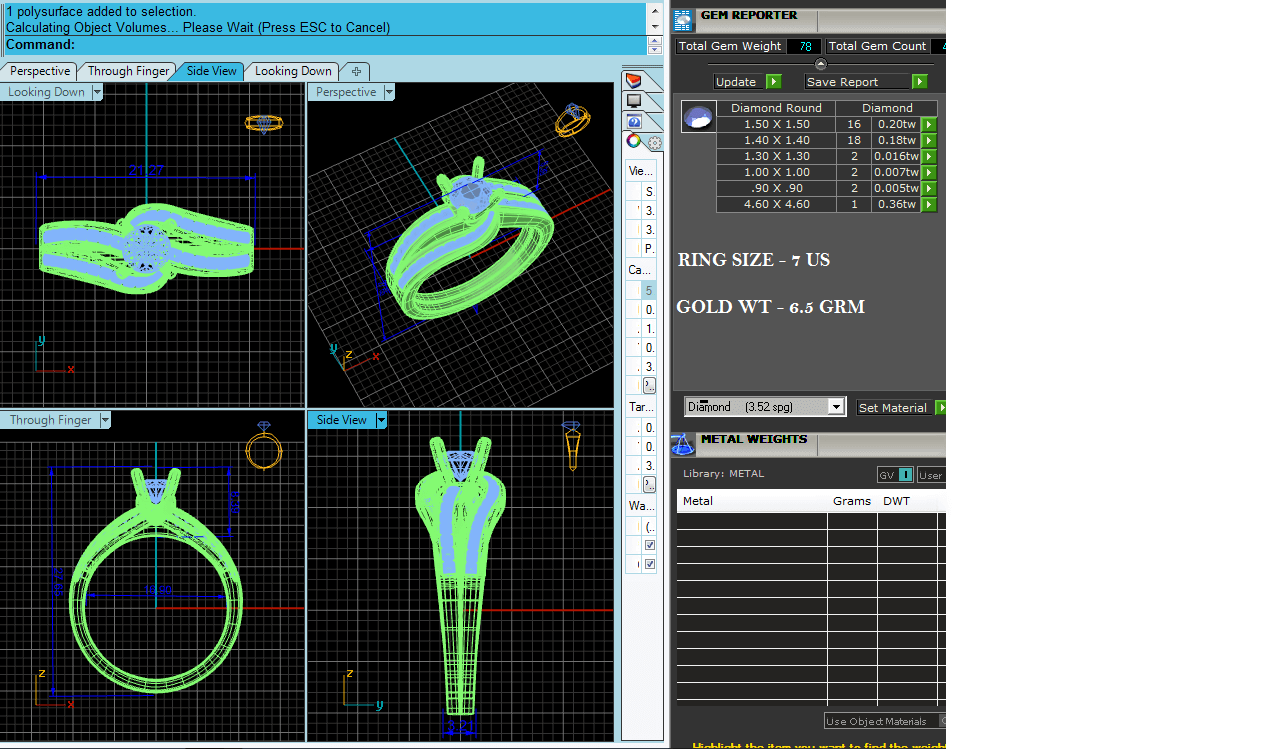Click the Save Report button

(x=857, y=82)
